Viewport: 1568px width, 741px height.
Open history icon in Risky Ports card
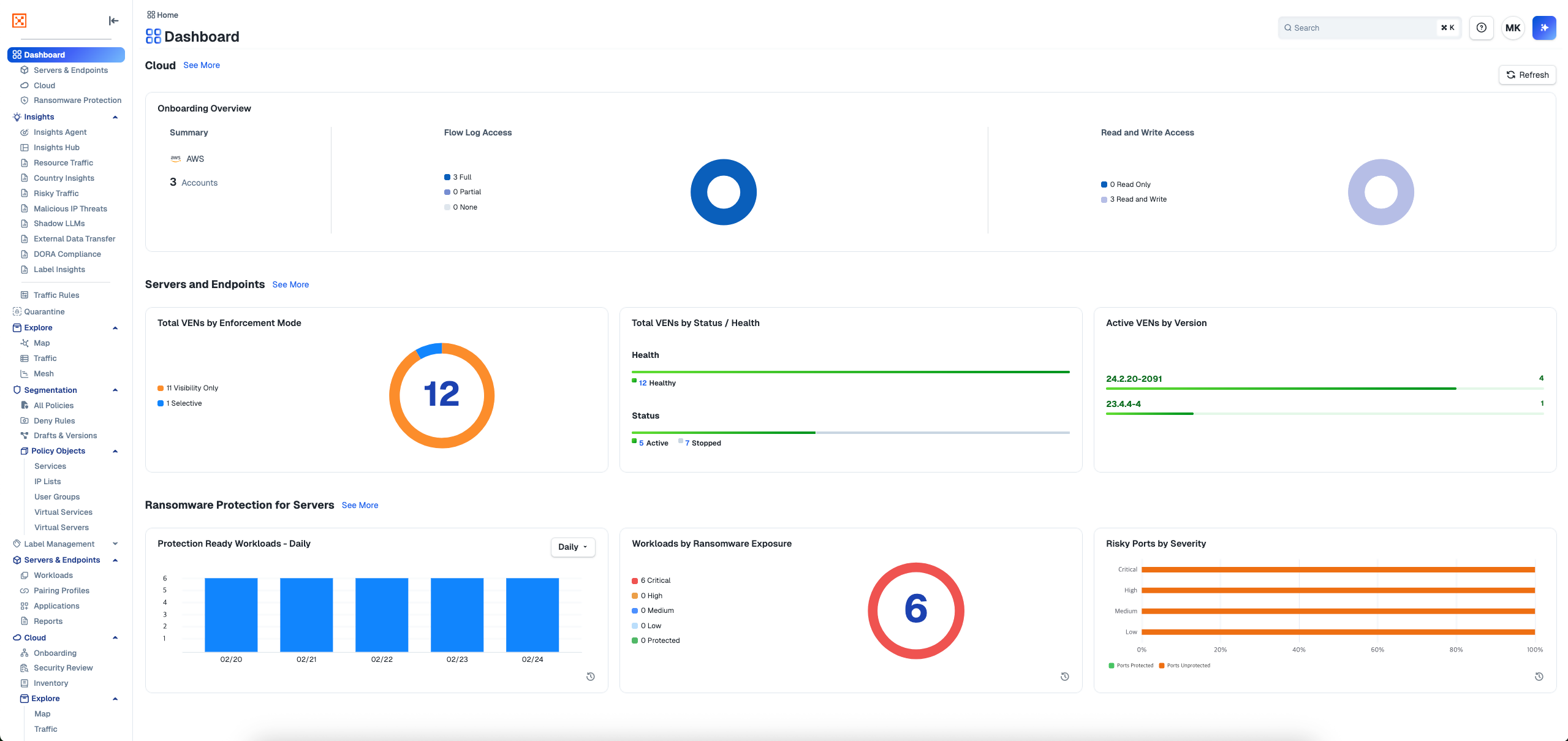pos(1539,677)
